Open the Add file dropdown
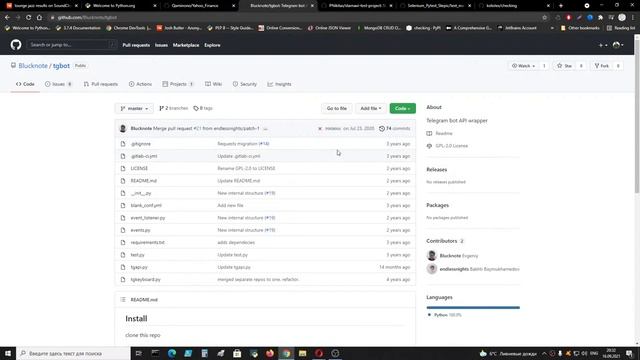Screen dimensions: 640x360 [371, 109]
